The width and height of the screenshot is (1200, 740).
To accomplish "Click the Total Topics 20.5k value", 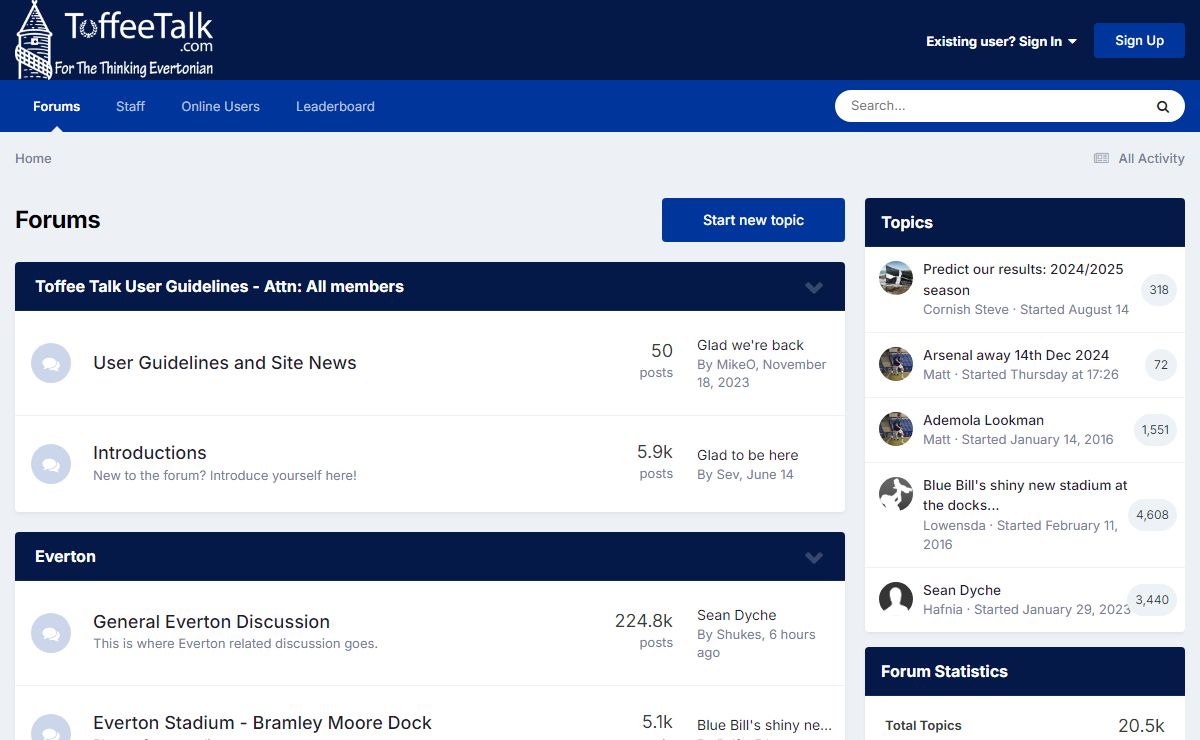I will point(1141,726).
